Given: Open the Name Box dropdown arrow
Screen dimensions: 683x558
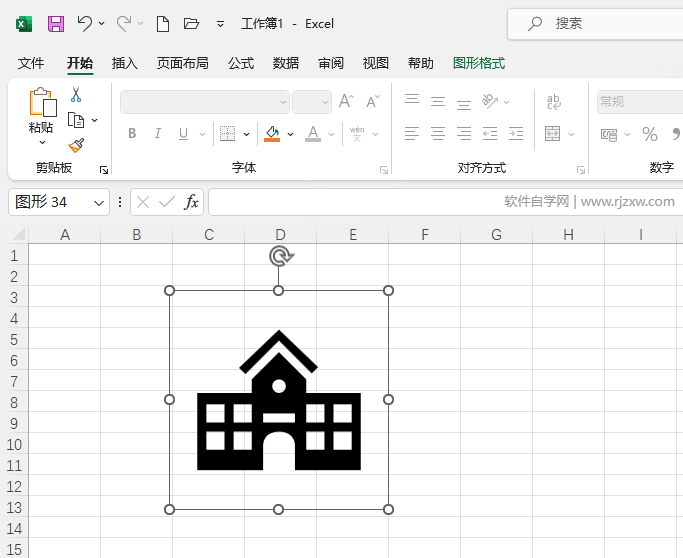Looking at the screenshot, I should [x=99, y=203].
